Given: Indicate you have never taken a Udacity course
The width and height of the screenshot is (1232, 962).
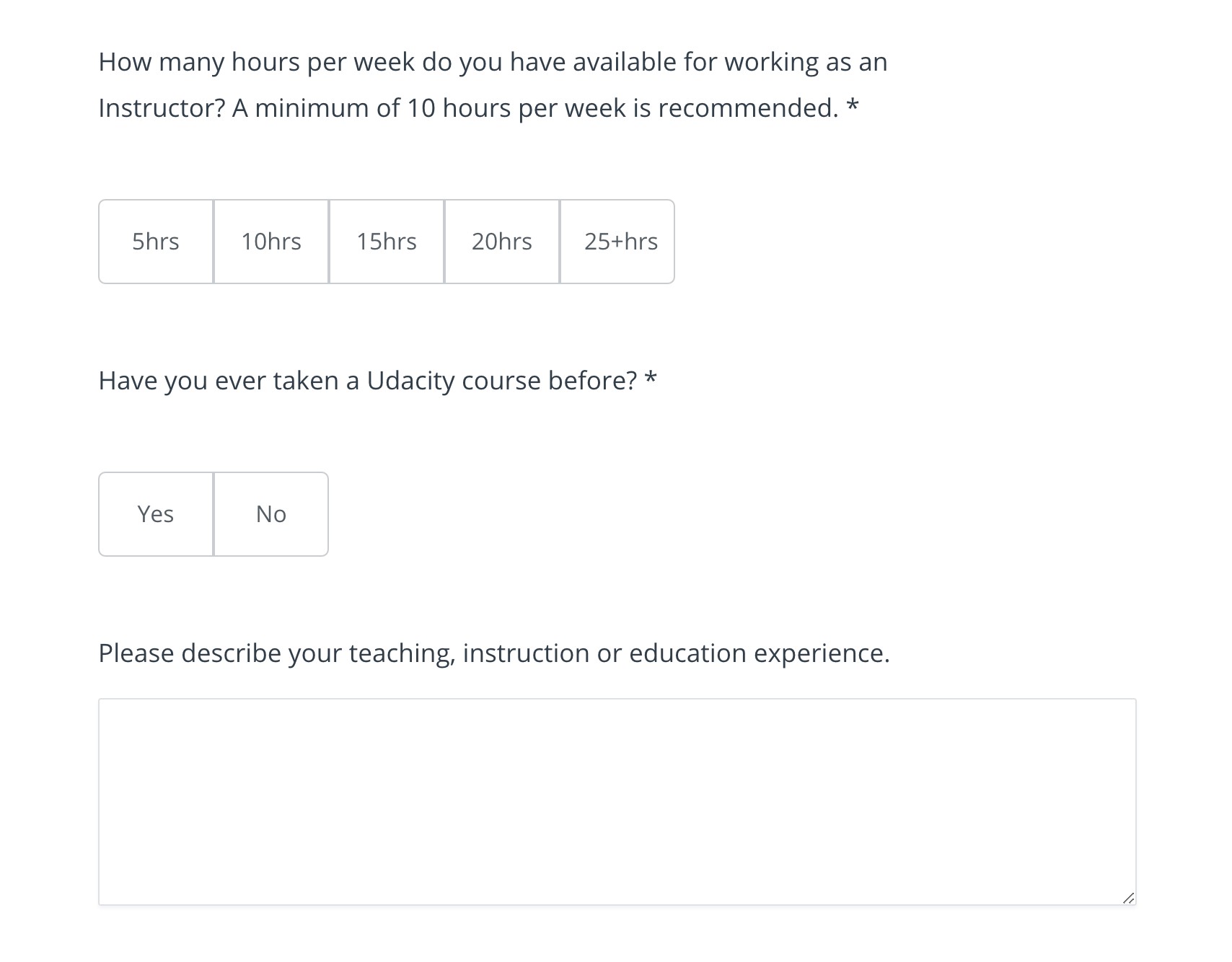Looking at the screenshot, I should (x=270, y=513).
